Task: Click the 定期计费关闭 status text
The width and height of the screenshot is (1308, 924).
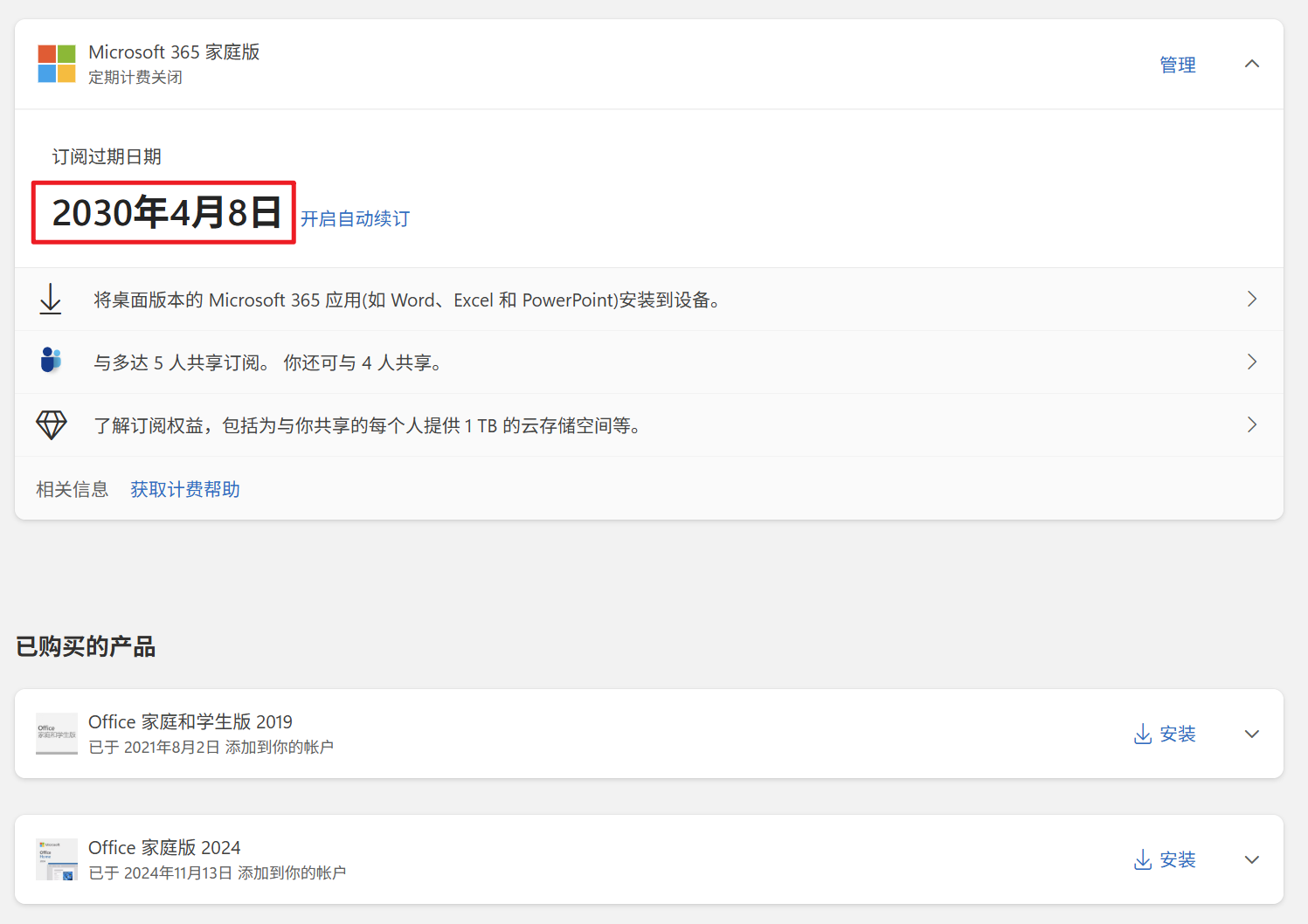Action: 135,77
